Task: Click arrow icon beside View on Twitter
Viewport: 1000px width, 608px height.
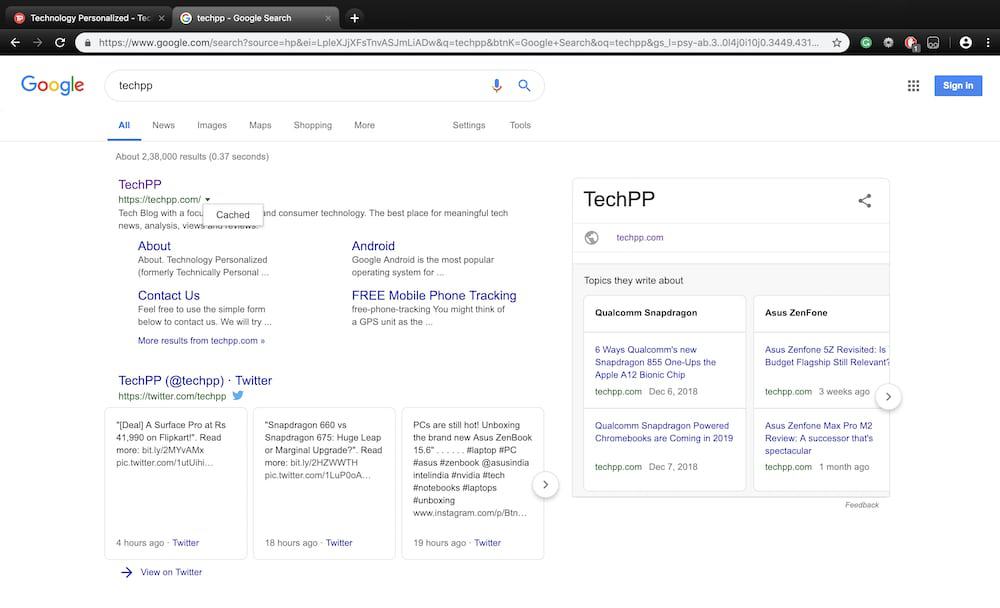Action: (126, 572)
